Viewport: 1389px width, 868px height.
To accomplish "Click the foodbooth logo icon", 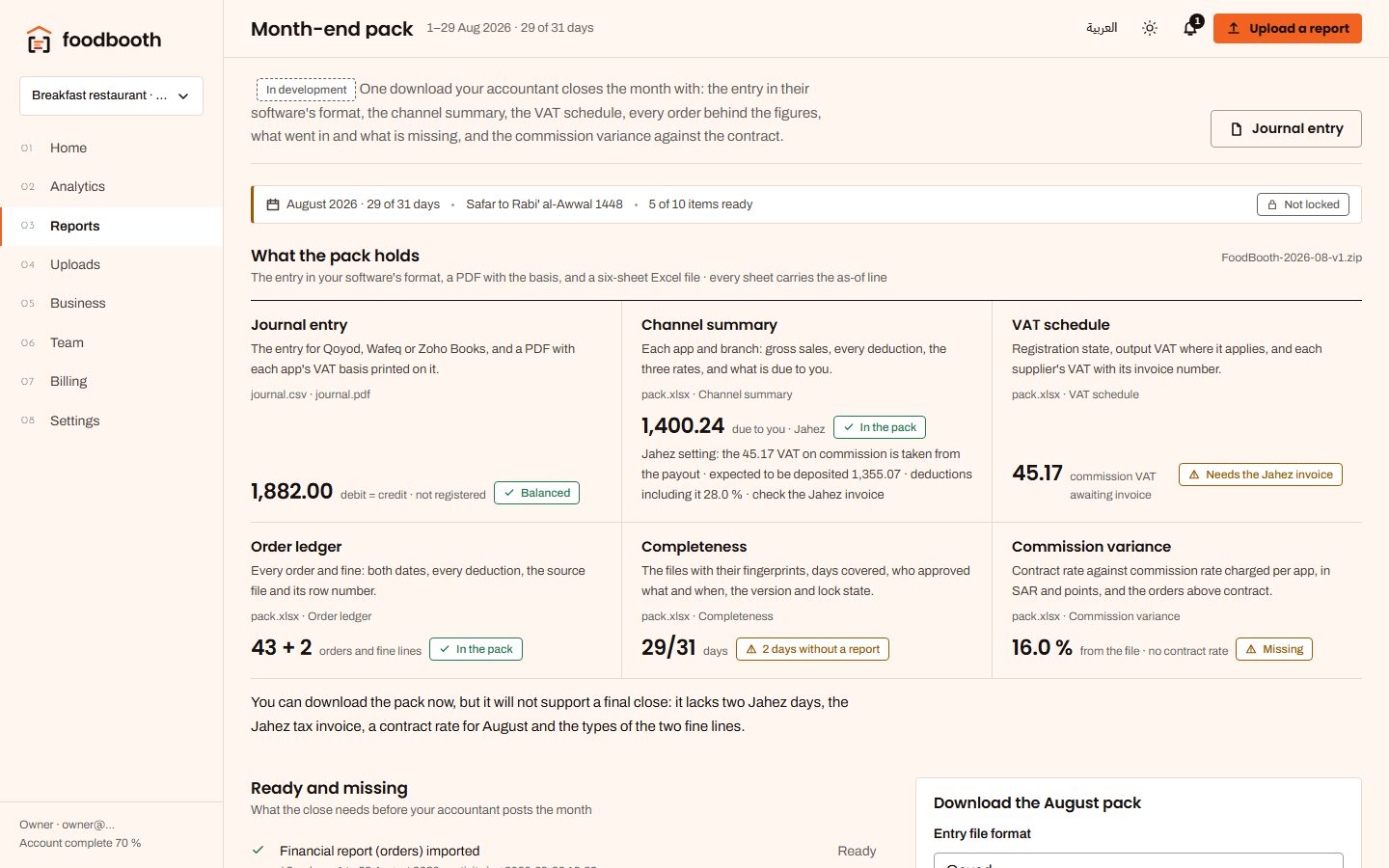I will pyautogui.click(x=39, y=40).
